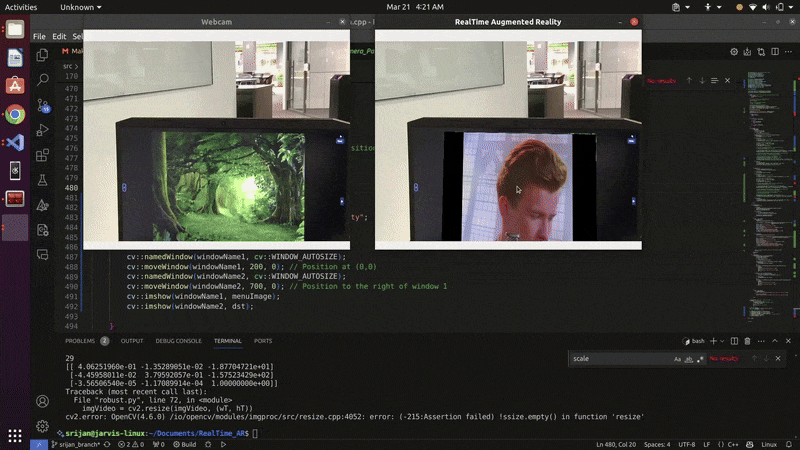Click Spaces: 4 in the status bar
Image resolution: width=800 pixels, height=450 pixels.
[657, 444]
